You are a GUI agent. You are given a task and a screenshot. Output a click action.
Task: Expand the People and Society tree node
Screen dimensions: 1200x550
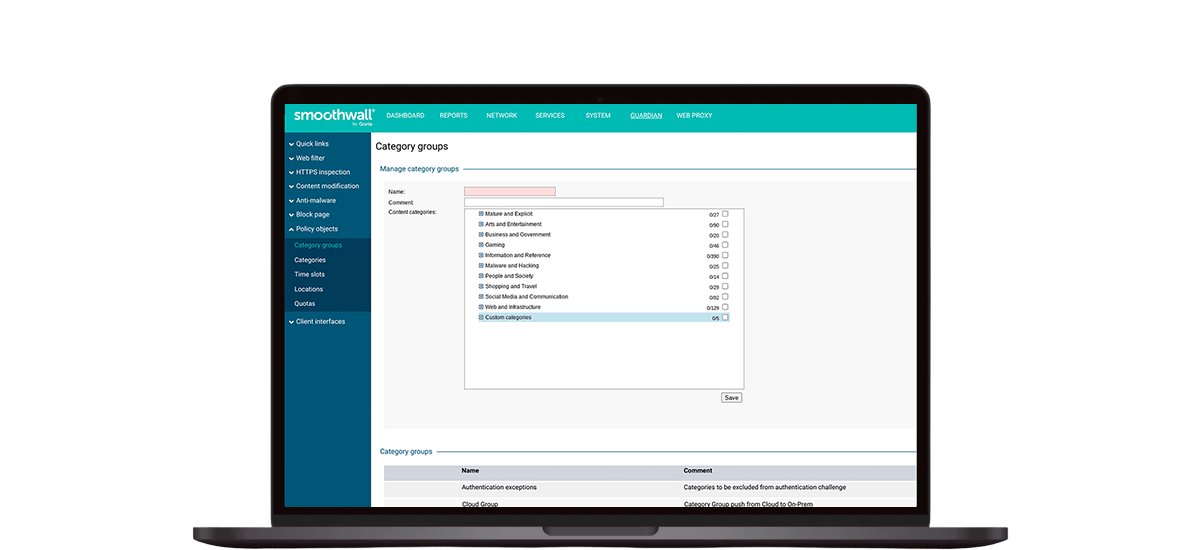coord(481,276)
